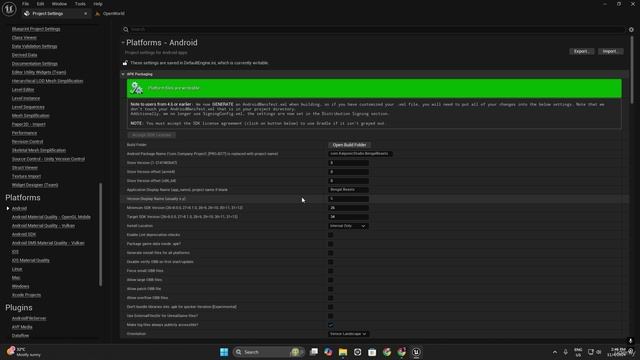
Task: Click the Unreal Engine logo icon
Action: pos(9,9)
